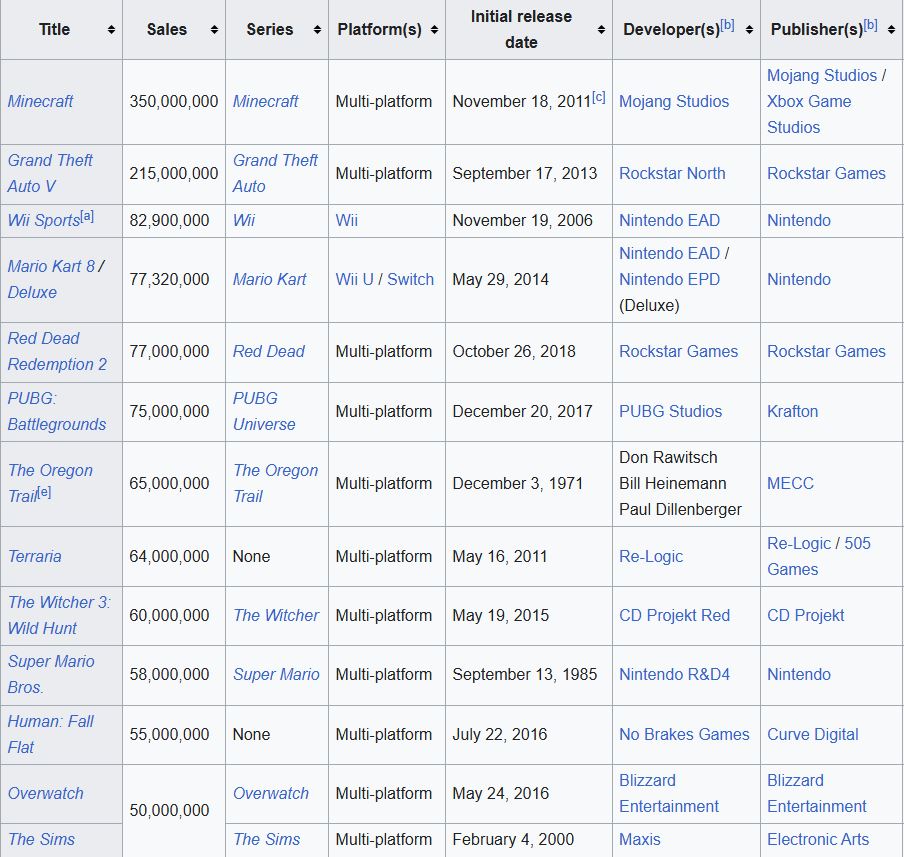The width and height of the screenshot is (904, 857).
Task: Open footnote [a] beside Wii Sports
Action: [x=87, y=216]
